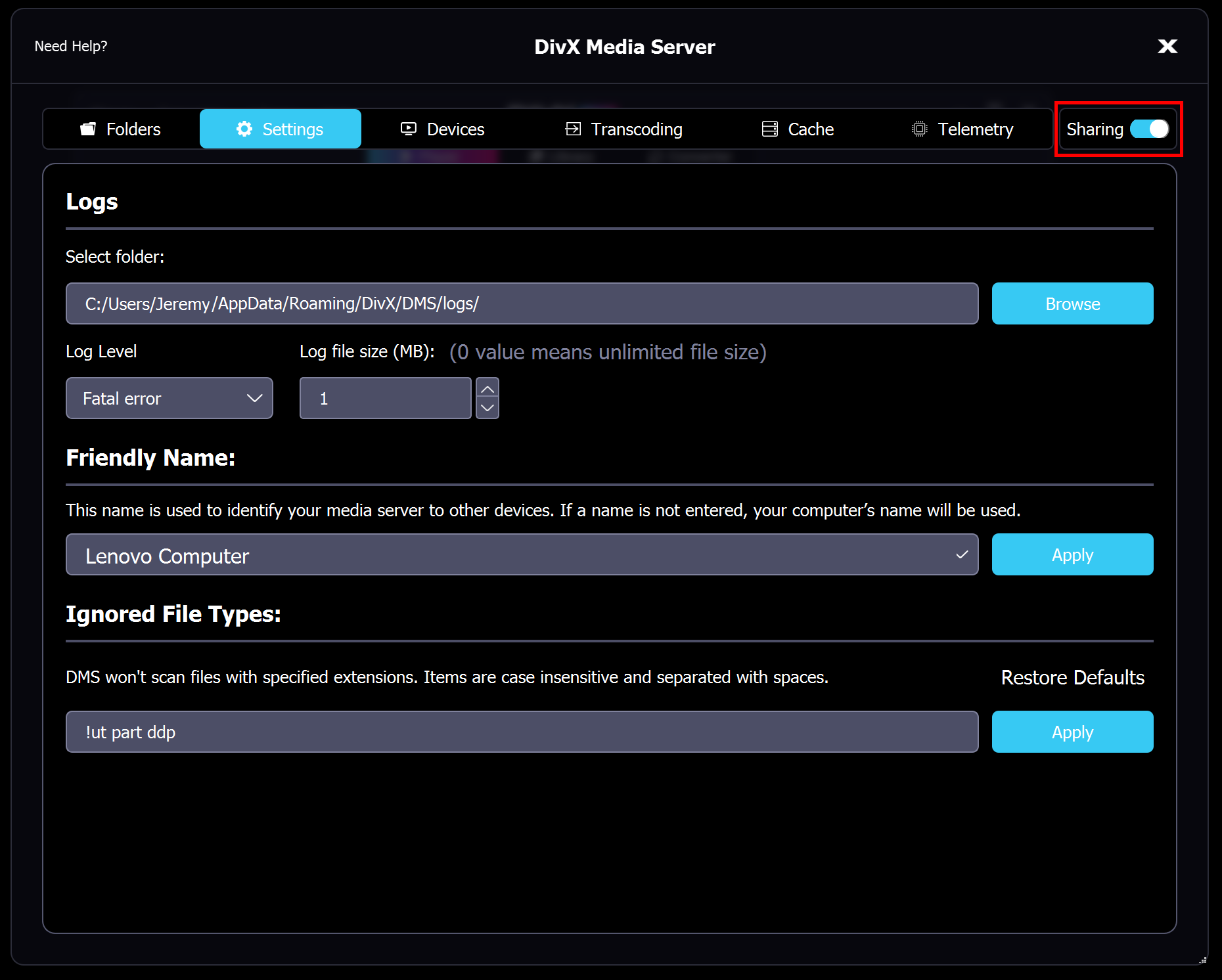This screenshot has width=1222, height=980.
Task: Expand the Friendly Name dropdown chevron
Action: (x=962, y=555)
